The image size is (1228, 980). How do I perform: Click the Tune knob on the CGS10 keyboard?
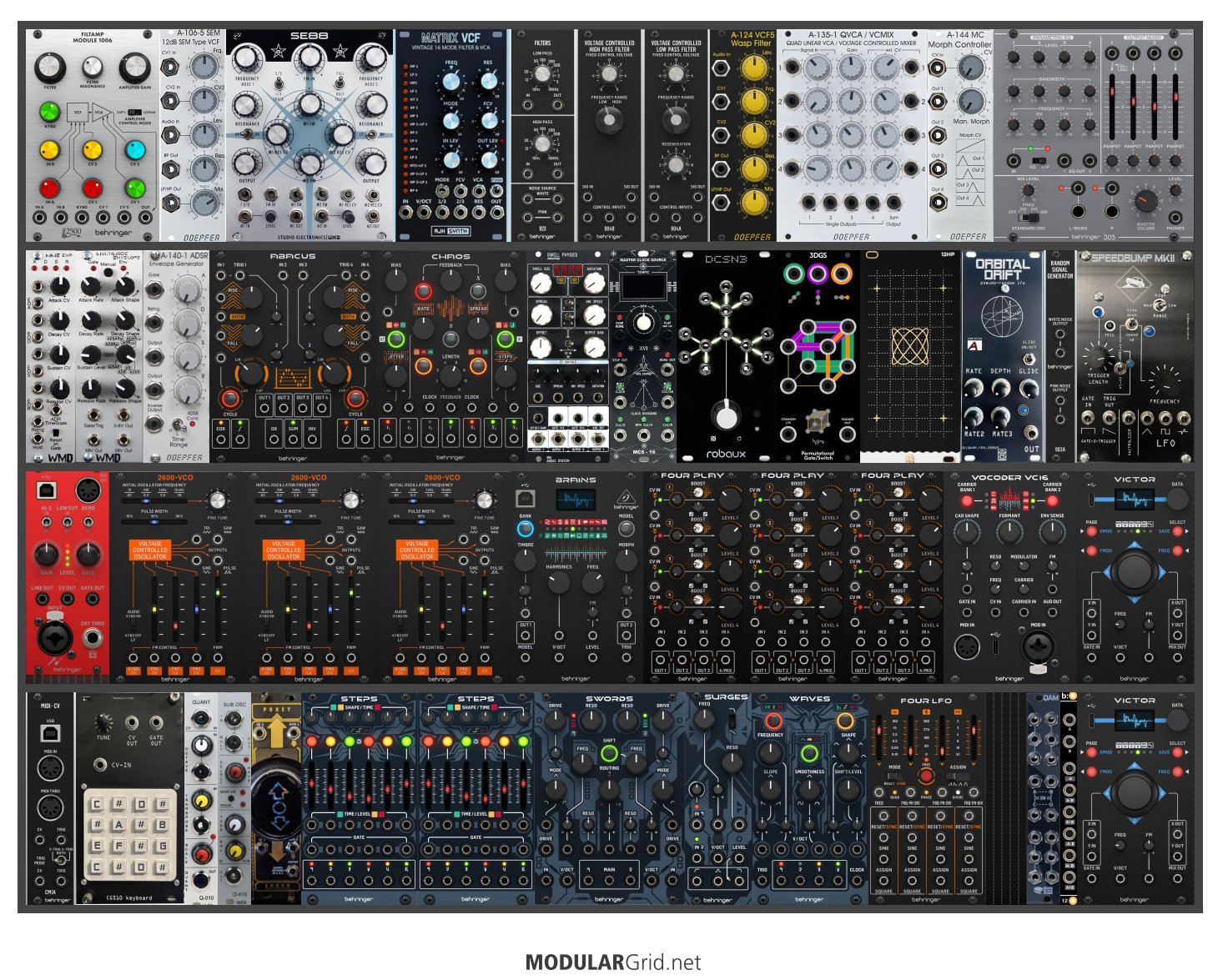click(x=104, y=722)
